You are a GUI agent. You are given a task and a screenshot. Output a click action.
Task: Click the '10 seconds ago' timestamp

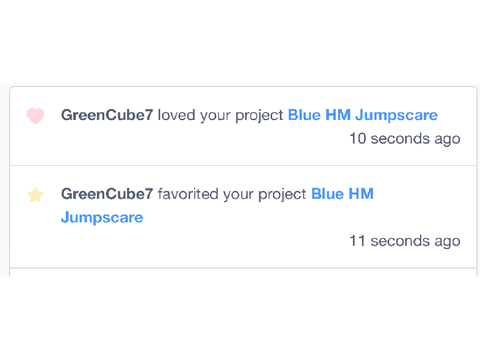[405, 139]
